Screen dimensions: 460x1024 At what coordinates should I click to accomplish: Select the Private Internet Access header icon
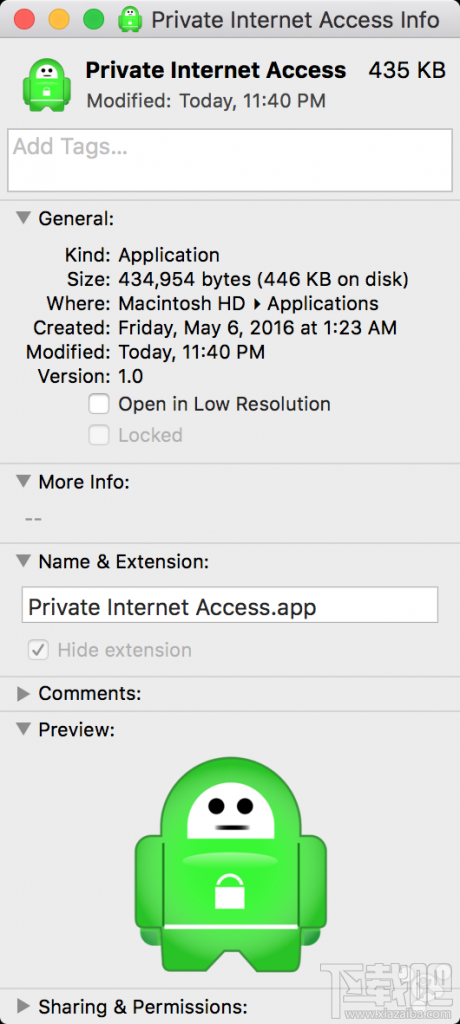tap(46, 84)
